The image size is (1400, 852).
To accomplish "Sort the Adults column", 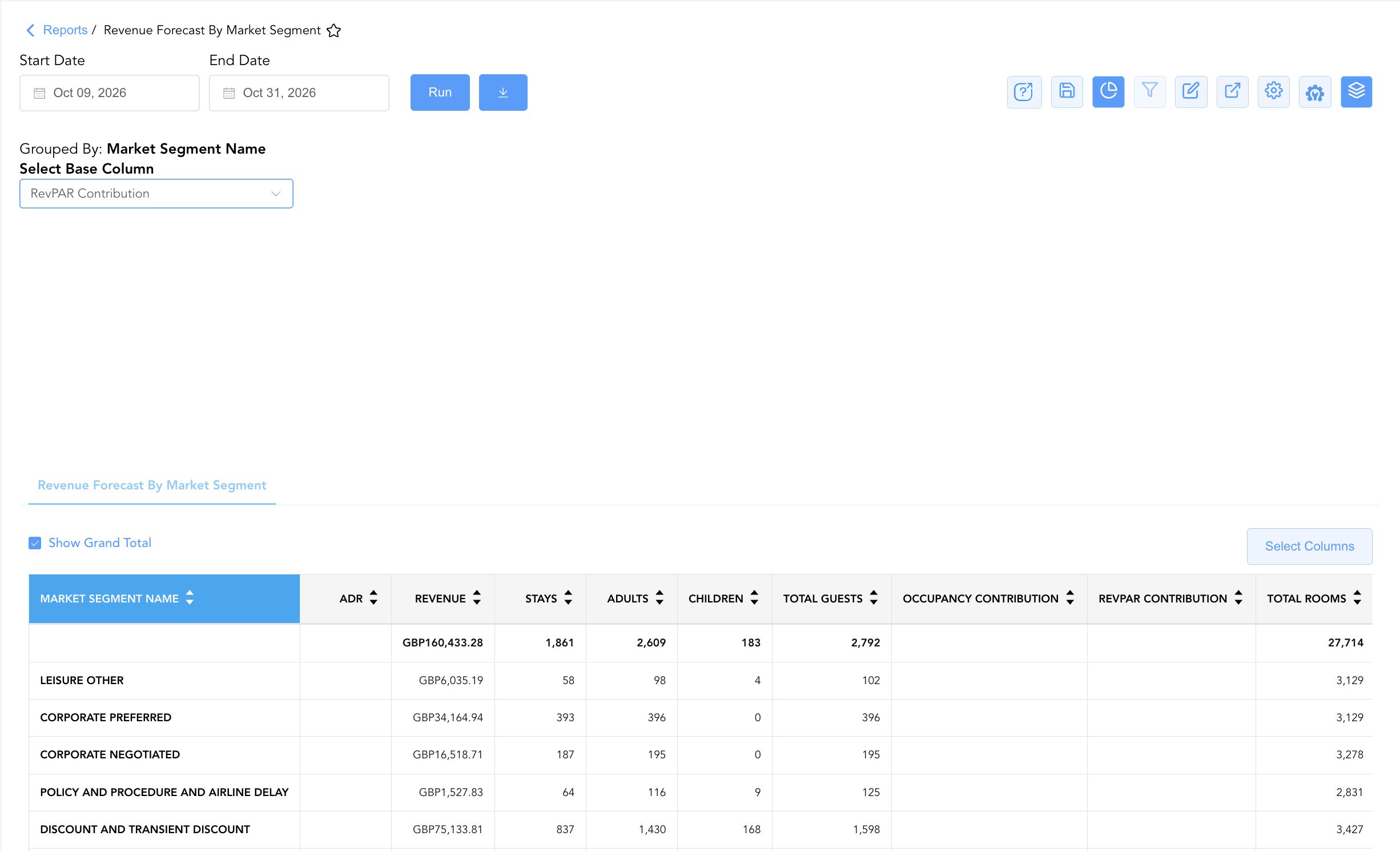I will coord(659,598).
